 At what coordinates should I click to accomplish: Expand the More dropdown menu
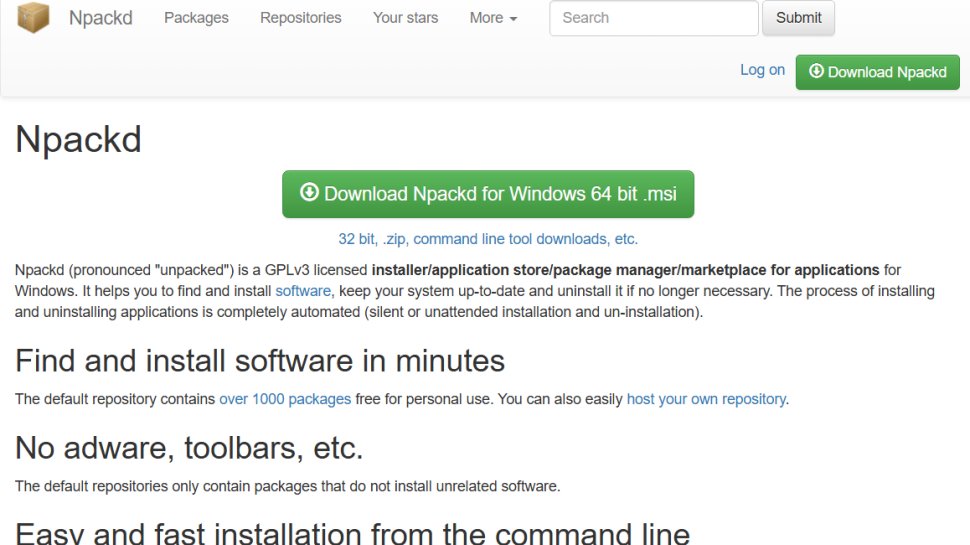(493, 18)
